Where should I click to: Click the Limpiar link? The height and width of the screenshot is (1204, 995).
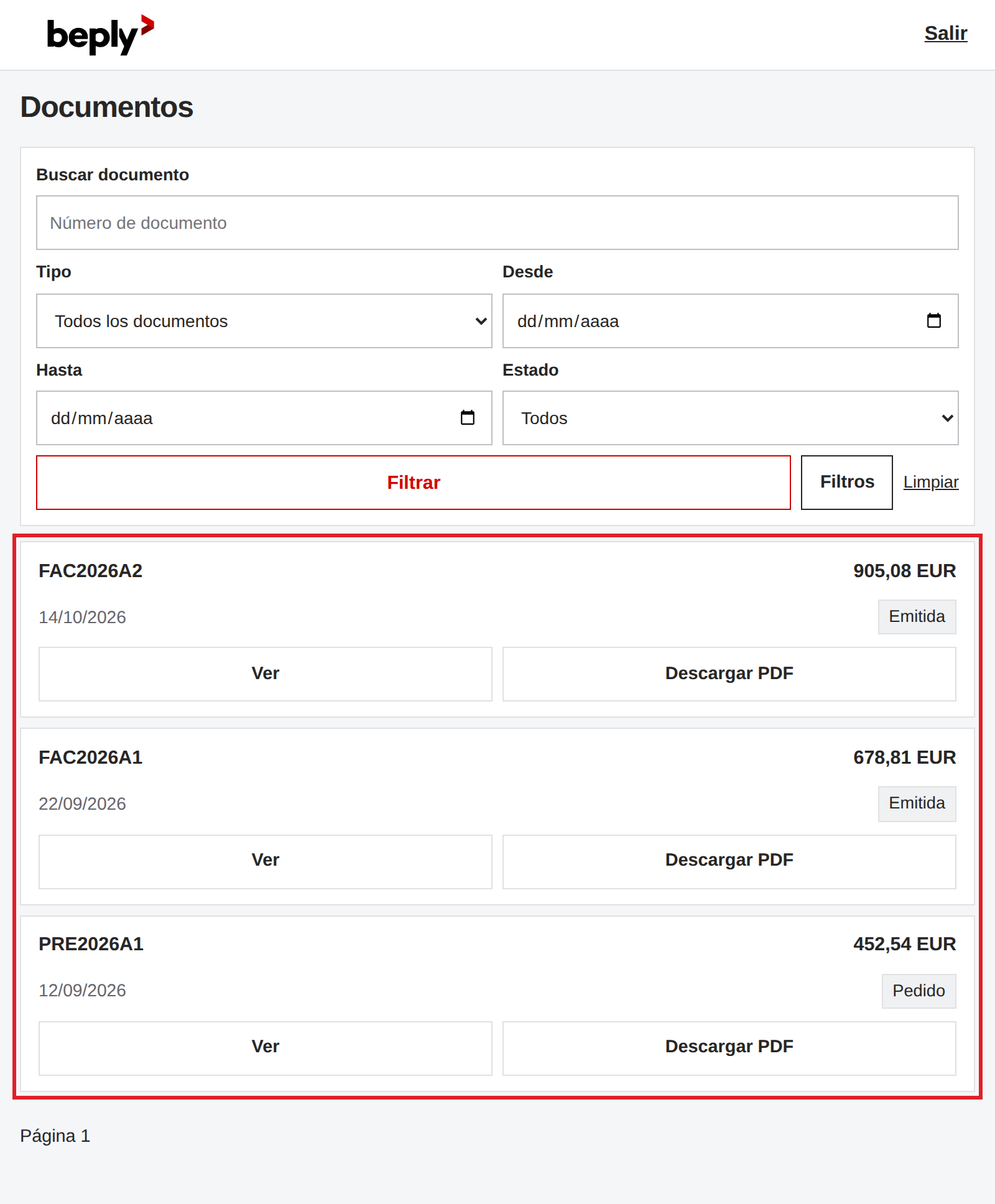(x=931, y=482)
